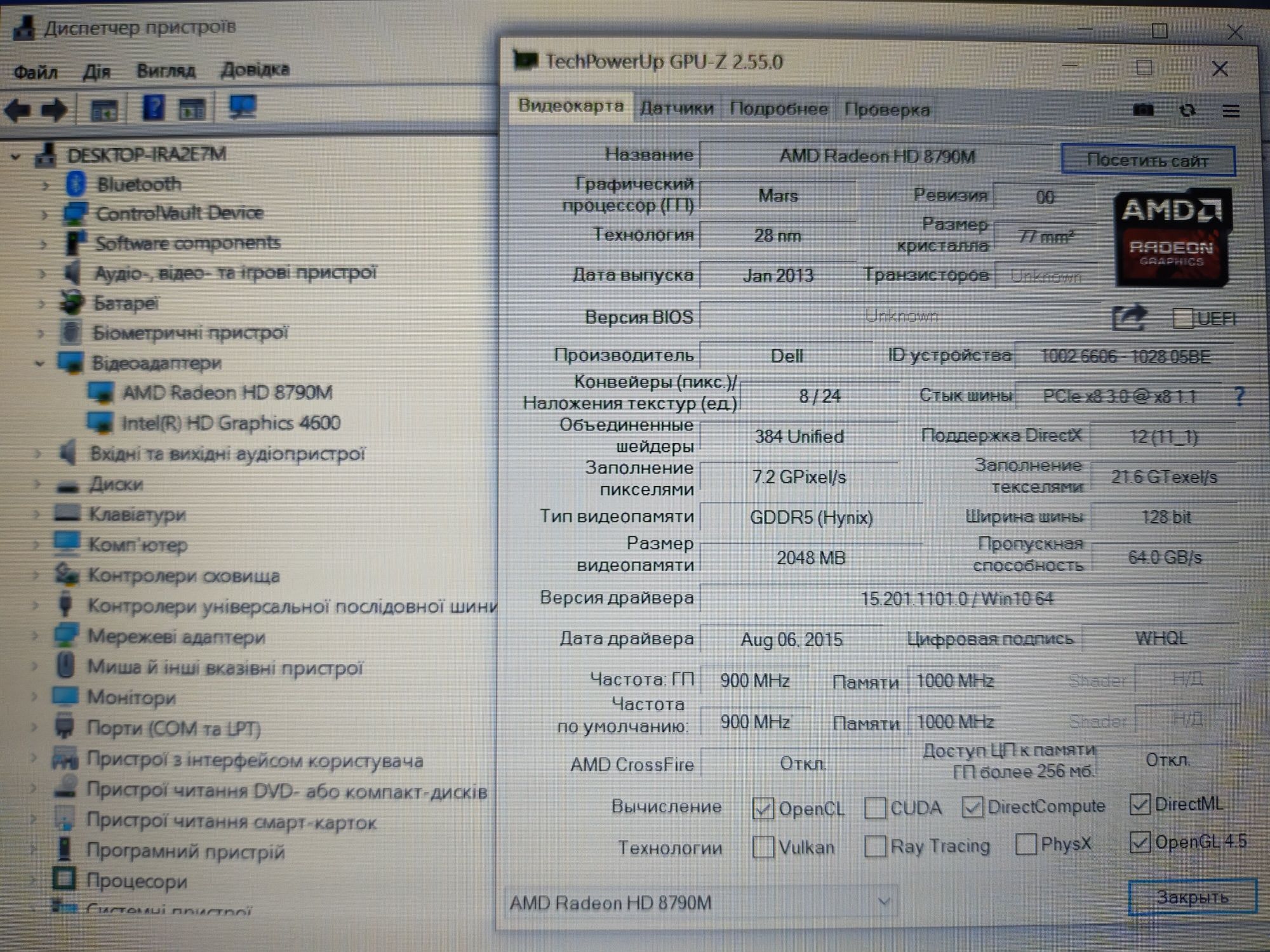Open the Help icon in Device Manager toolbar

pyautogui.click(x=153, y=108)
